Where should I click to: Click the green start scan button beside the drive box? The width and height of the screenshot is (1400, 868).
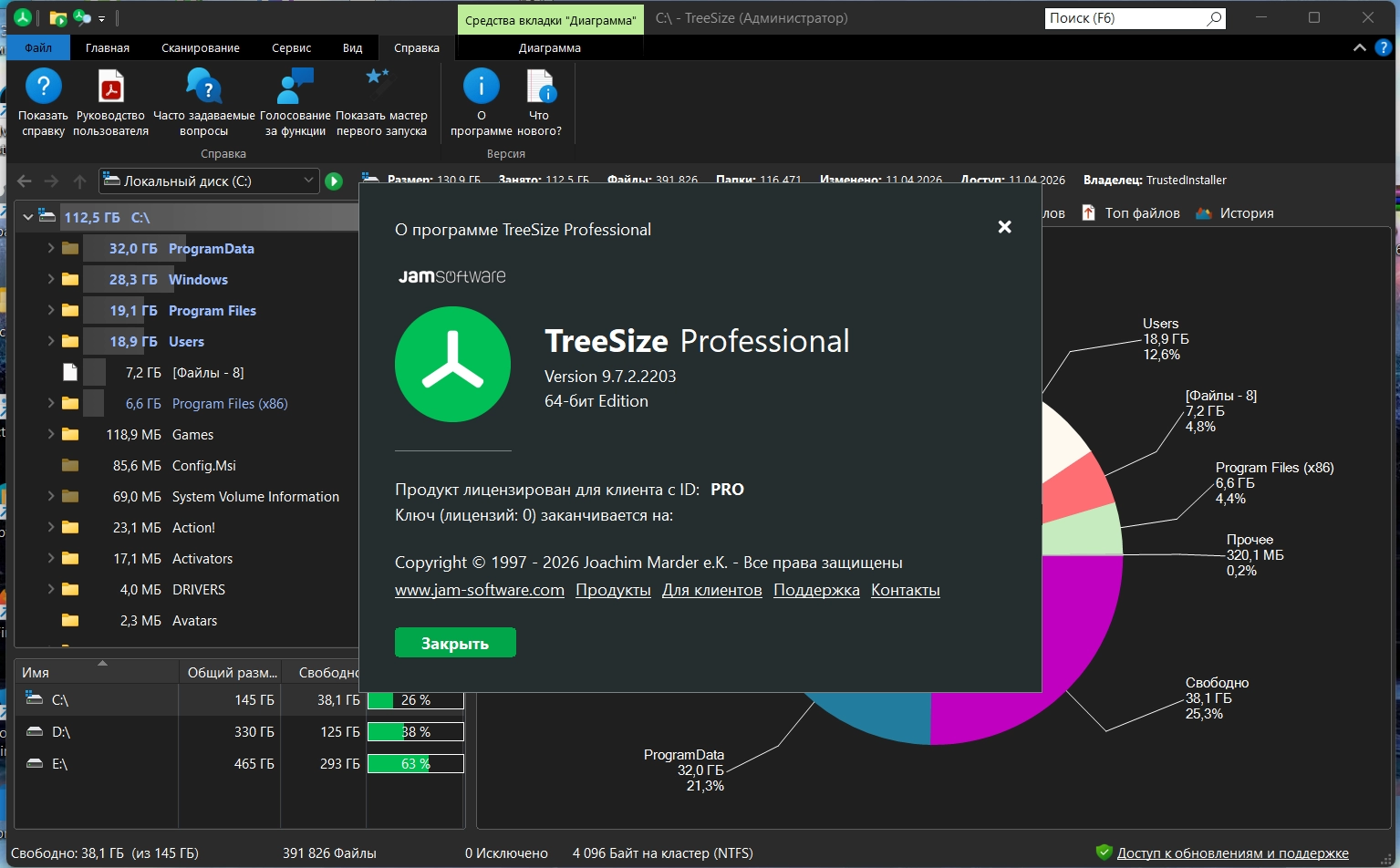coord(334,181)
